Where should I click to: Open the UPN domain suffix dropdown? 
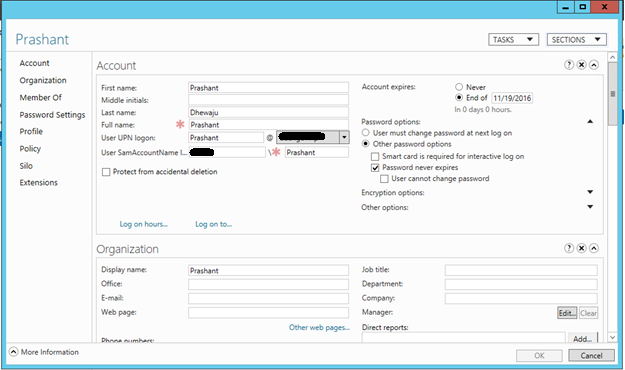(x=344, y=138)
